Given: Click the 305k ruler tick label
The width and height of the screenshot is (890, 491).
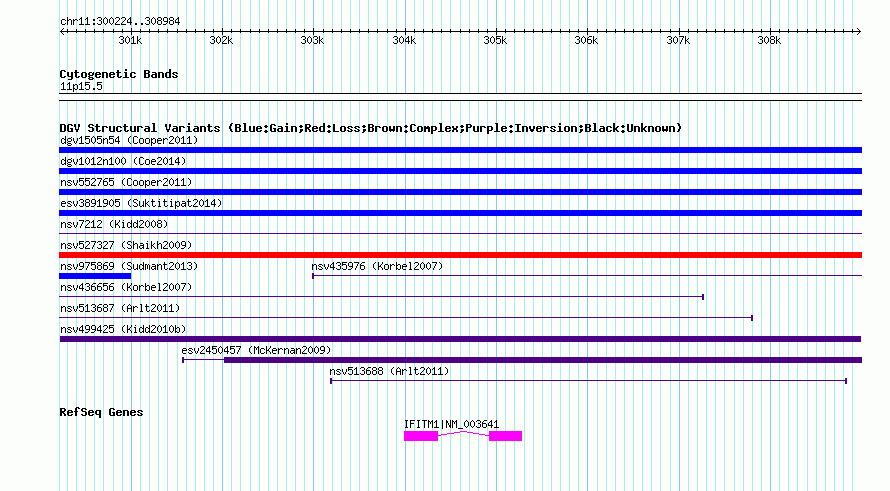Looking at the screenshot, I should pos(495,41).
